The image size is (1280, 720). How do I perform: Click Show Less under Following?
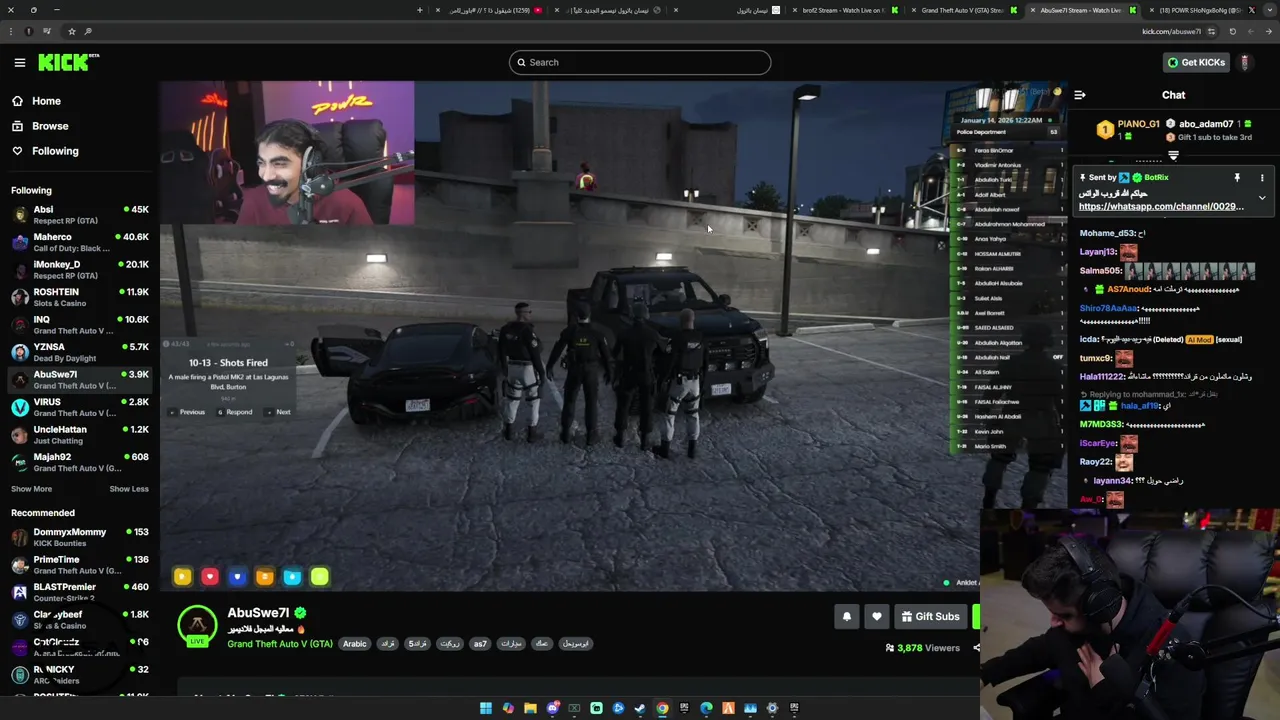(x=129, y=489)
